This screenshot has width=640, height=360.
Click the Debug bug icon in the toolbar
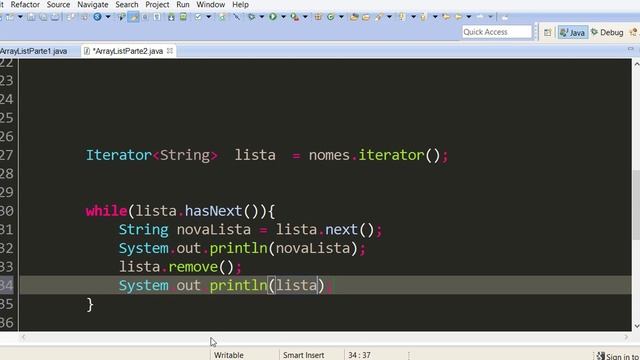[x=252, y=17]
